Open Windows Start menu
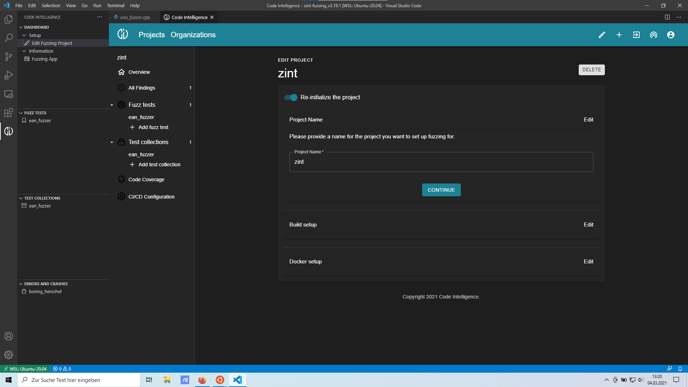 click(8, 380)
